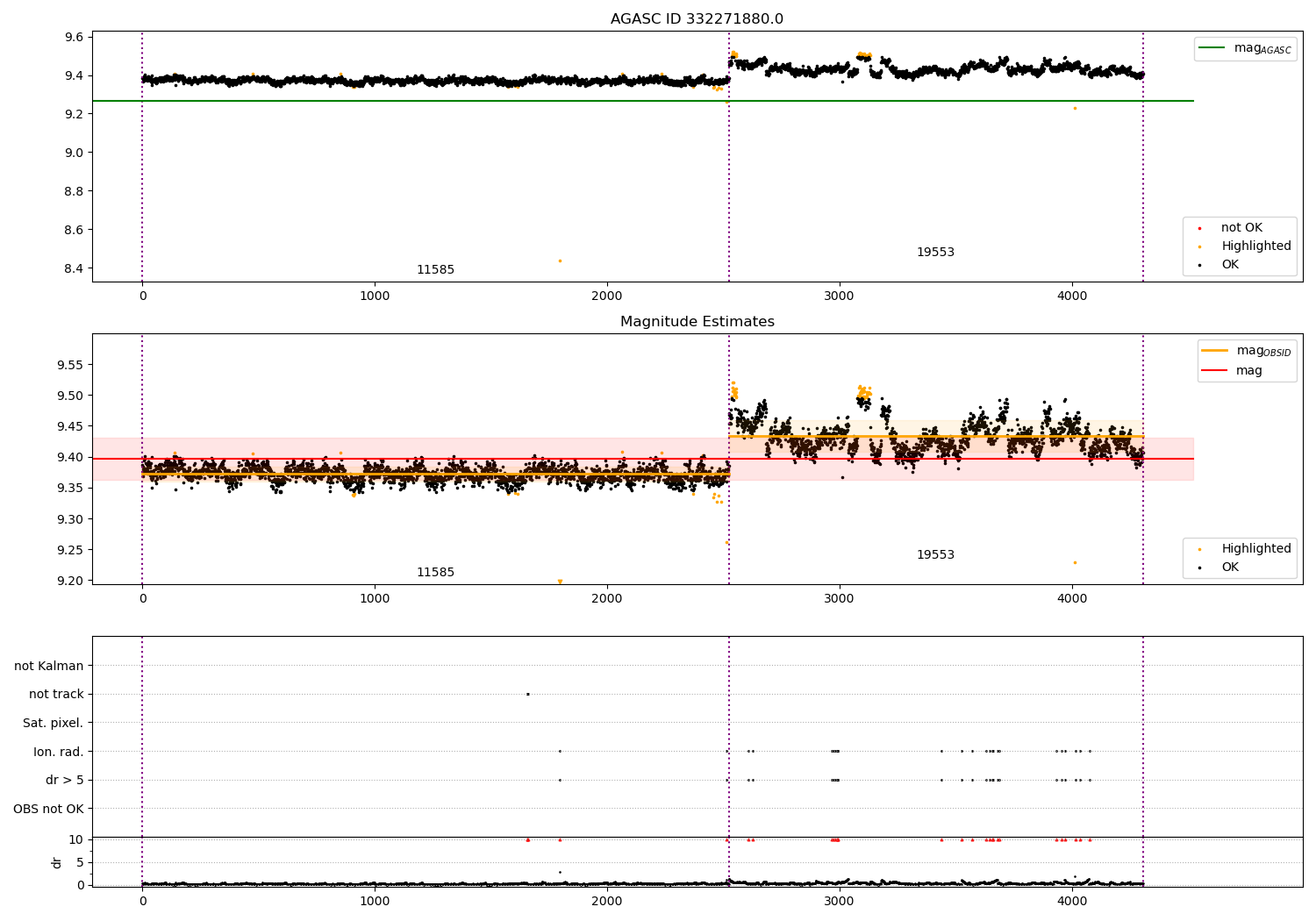Click the isolated 'not track' data point
The width and height of the screenshot is (1316, 921).
pos(527,694)
